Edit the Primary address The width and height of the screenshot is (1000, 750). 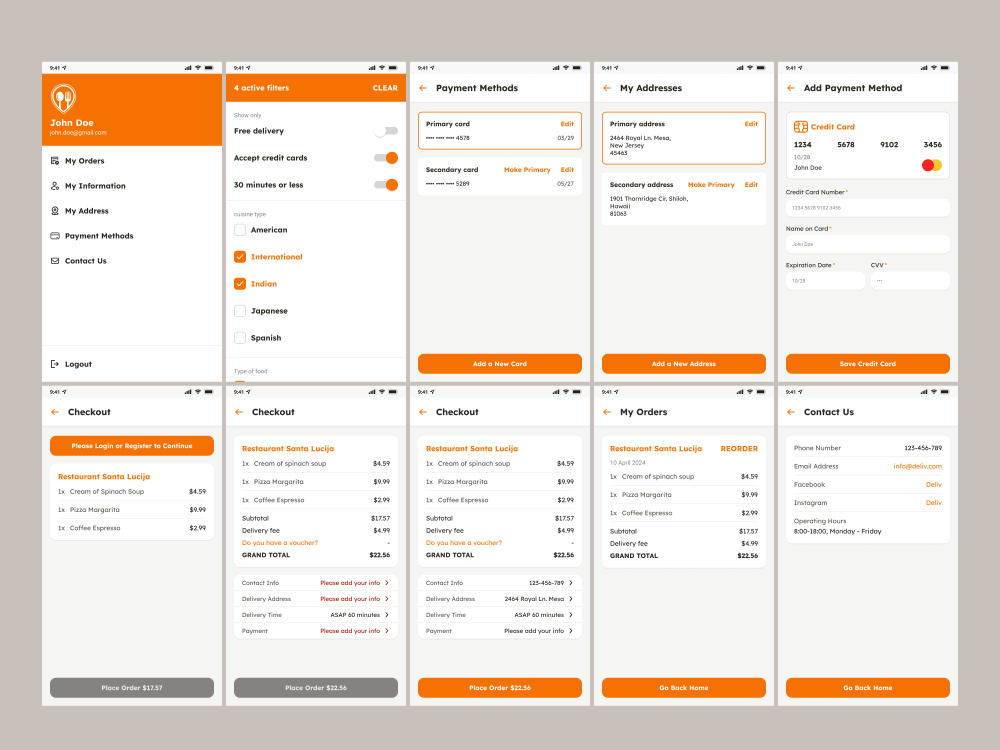(x=751, y=124)
